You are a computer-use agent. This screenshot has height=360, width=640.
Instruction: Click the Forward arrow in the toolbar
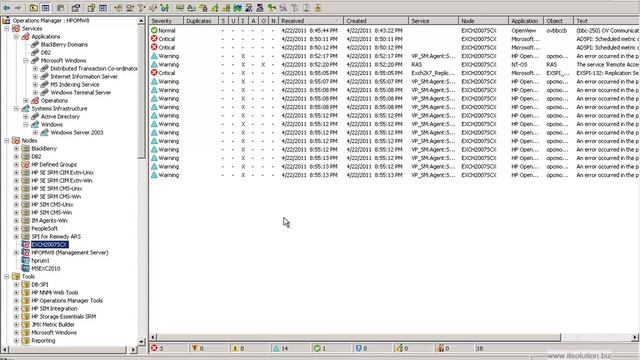(x=18, y=8)
